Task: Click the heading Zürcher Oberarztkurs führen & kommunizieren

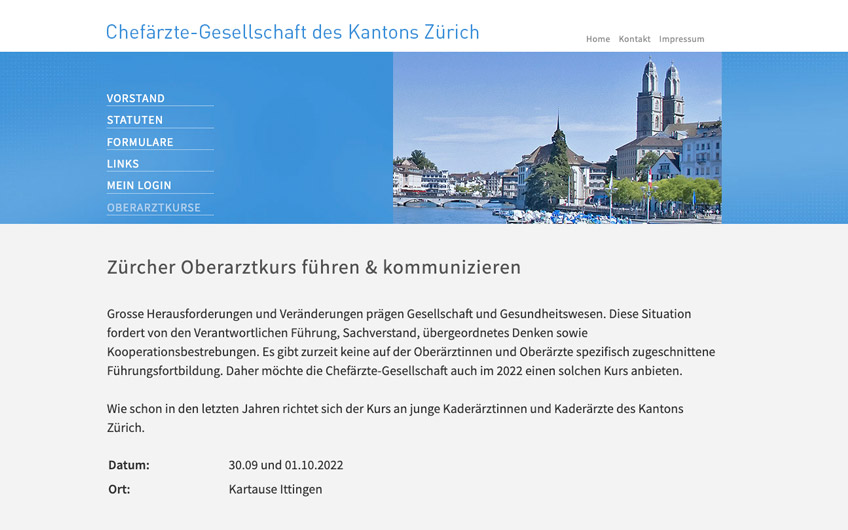Action: coord(314,267)
